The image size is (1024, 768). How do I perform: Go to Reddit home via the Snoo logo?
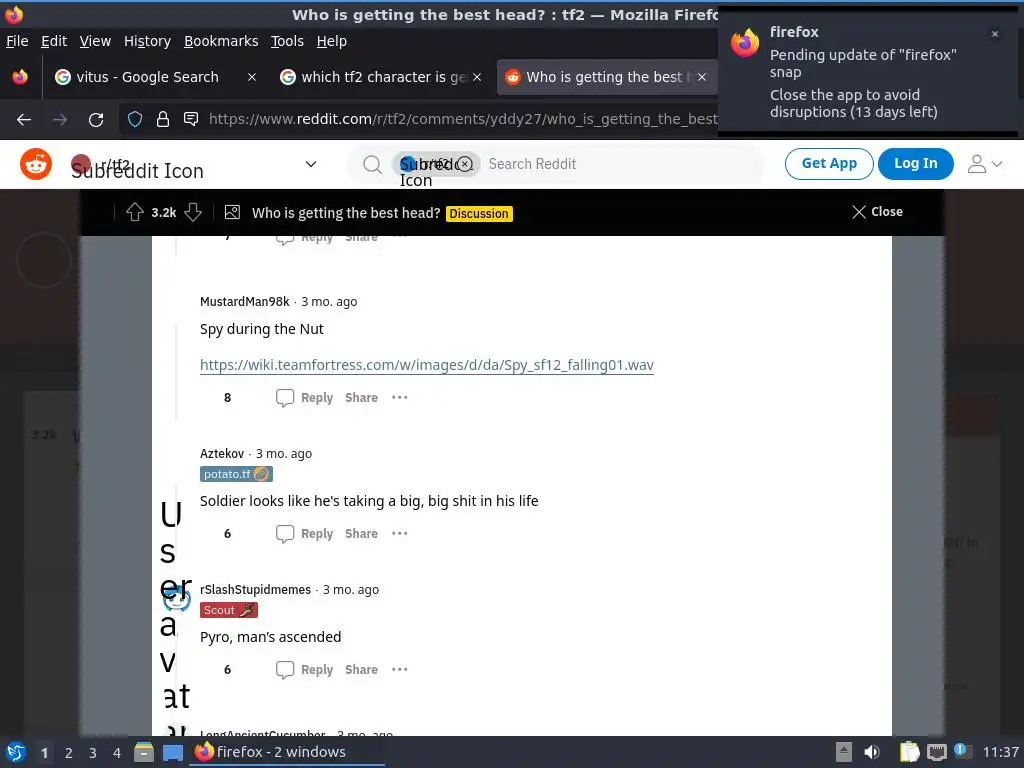tap(36, 164)
